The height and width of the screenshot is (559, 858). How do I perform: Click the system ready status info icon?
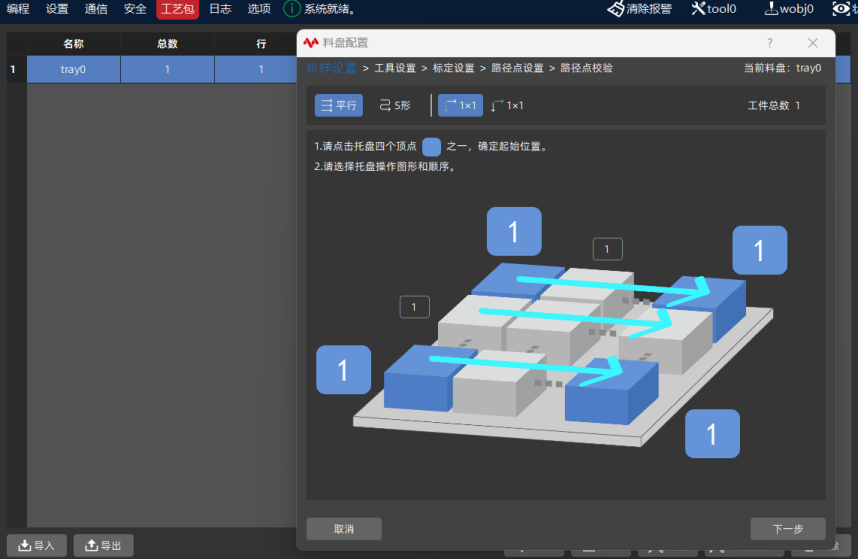[292, 9]
